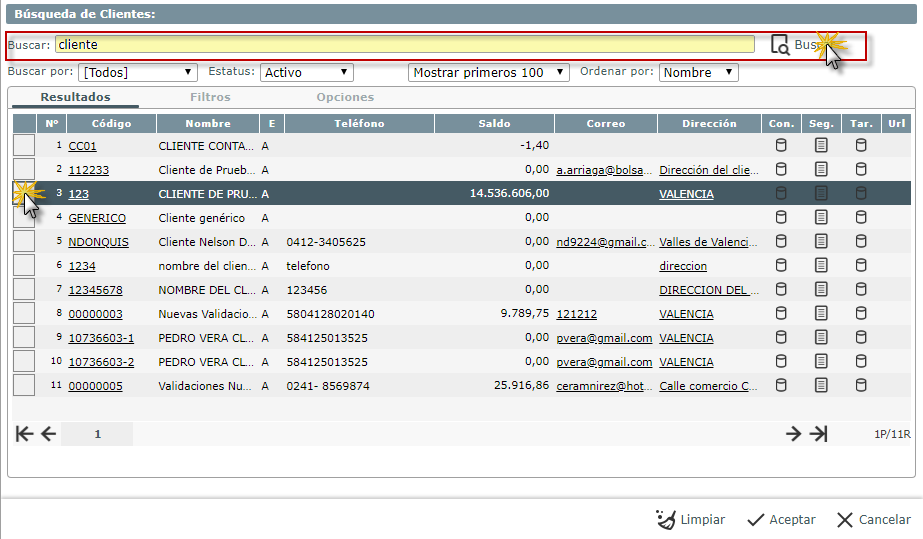Tick checkbox for GENERICO row
Viewport: 923px width, 539px height.
24,218
